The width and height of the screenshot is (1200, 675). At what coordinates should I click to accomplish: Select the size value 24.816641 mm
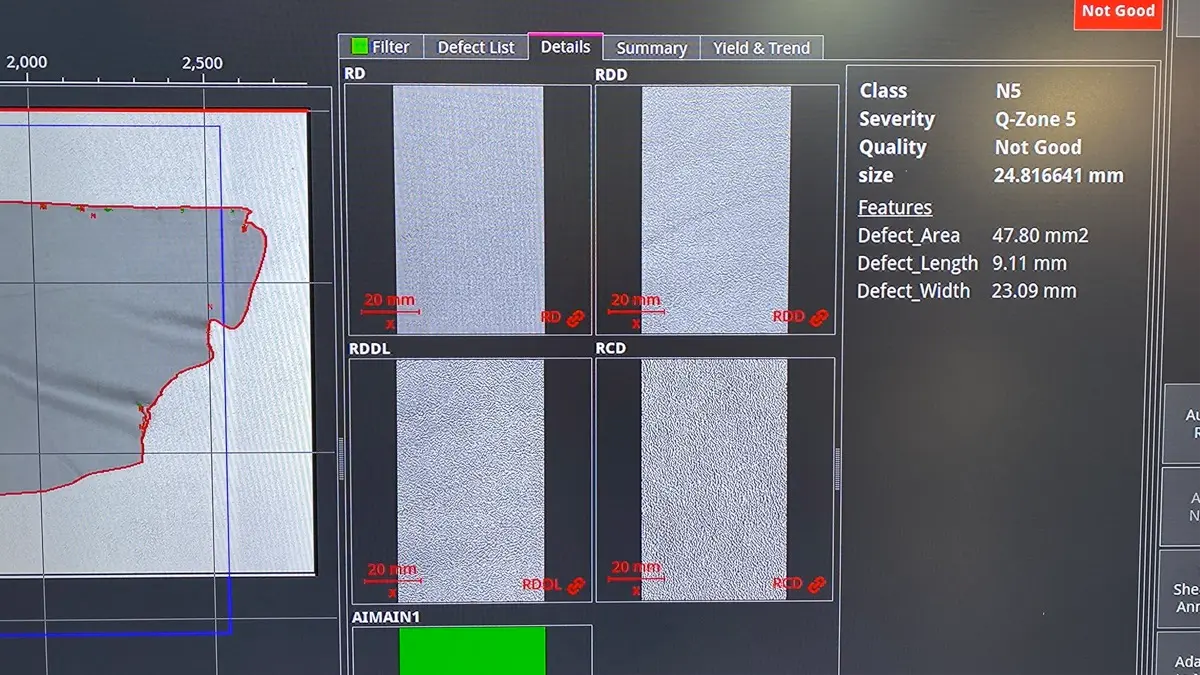(1059, 175)
